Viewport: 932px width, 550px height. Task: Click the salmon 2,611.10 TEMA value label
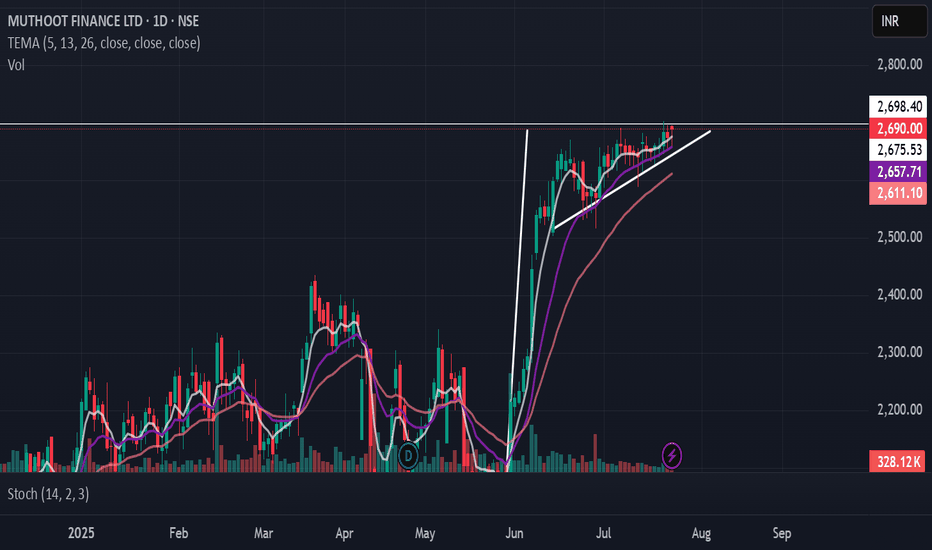coord(898,193)
